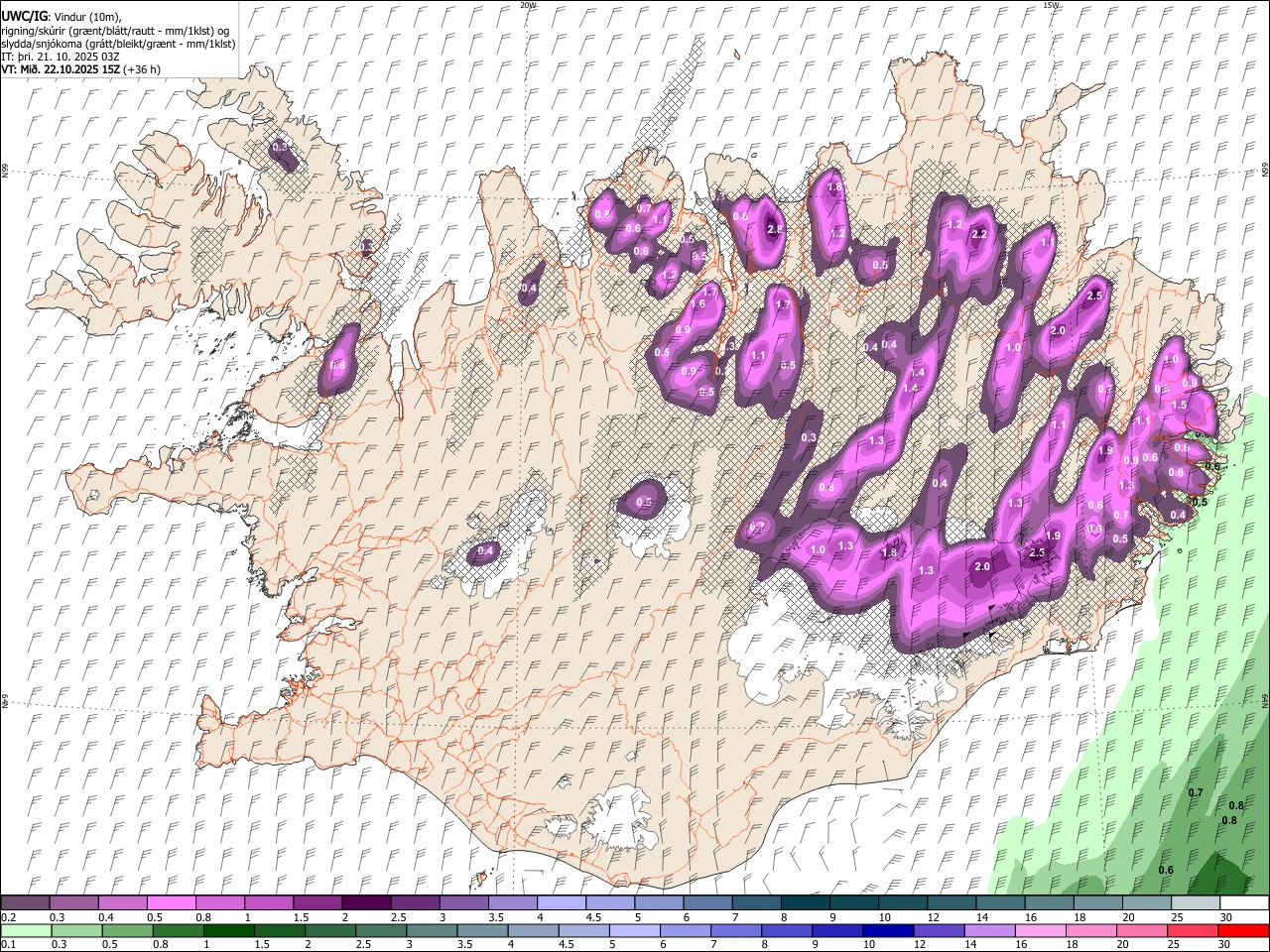
Task: Select the bright red lower swatch starting at 30
Action: pos(1242,931)
